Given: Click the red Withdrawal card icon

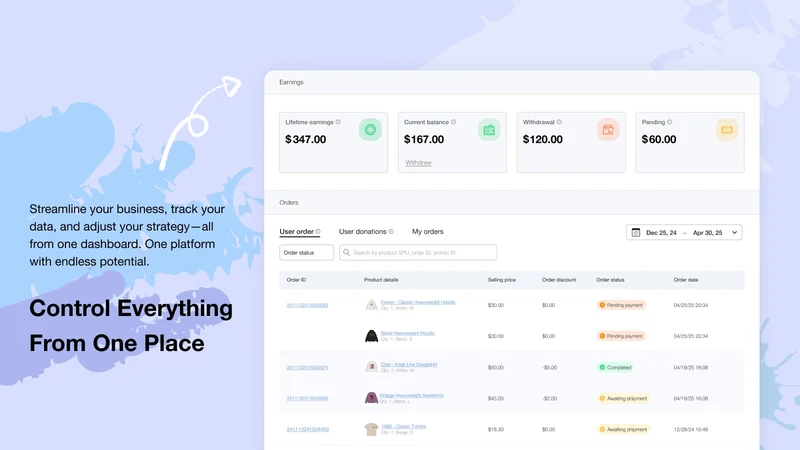Looking at the screenshot, I should click(608, 130).
